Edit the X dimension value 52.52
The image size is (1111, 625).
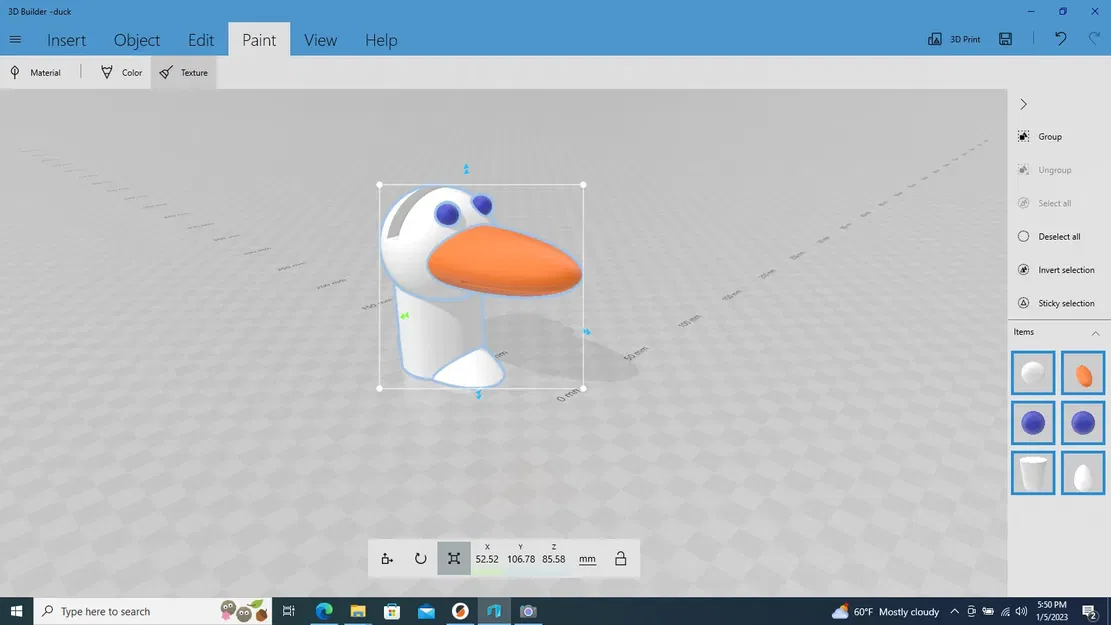click(487, 558)
